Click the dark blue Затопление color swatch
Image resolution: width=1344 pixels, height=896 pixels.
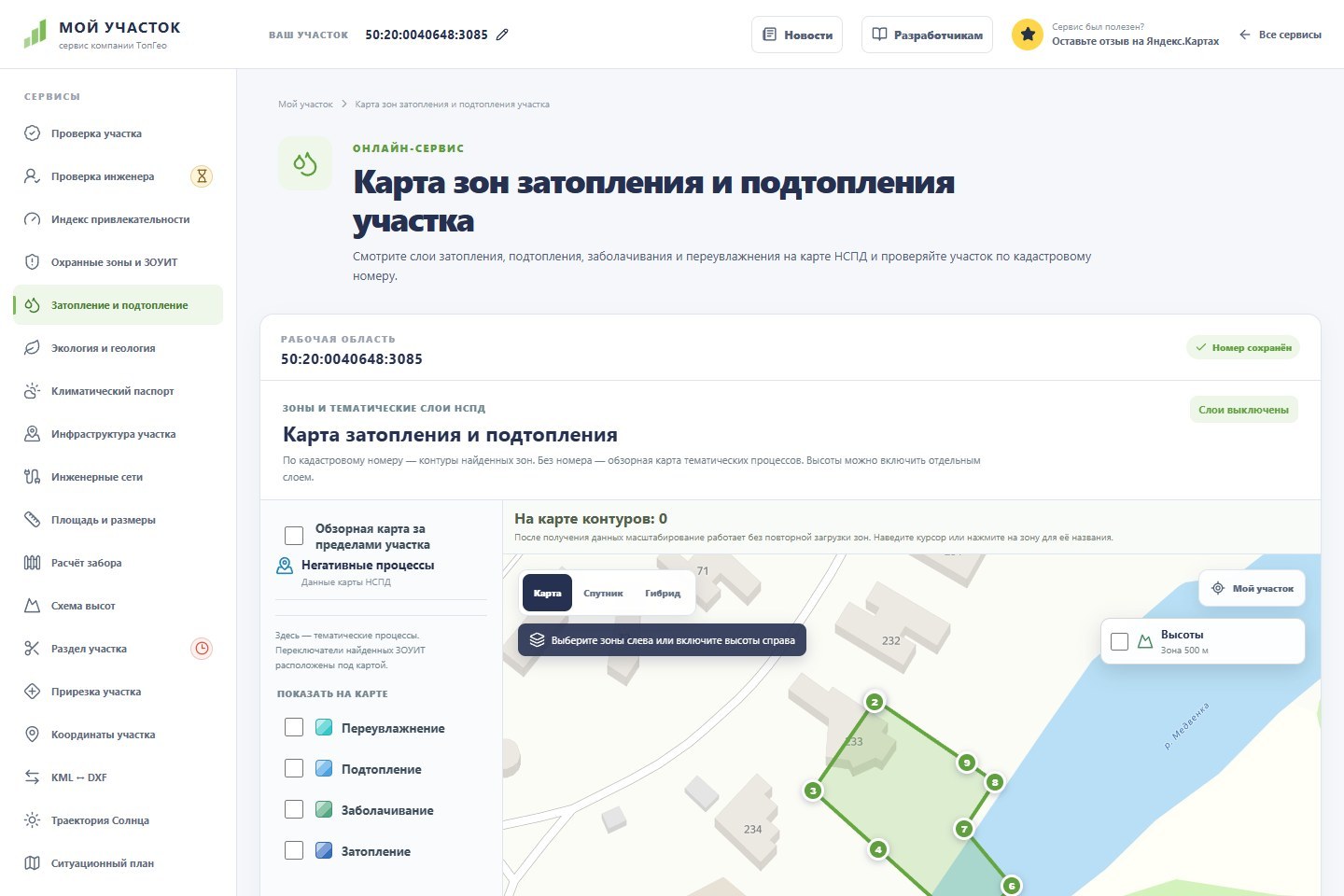[x=324, y=850]
